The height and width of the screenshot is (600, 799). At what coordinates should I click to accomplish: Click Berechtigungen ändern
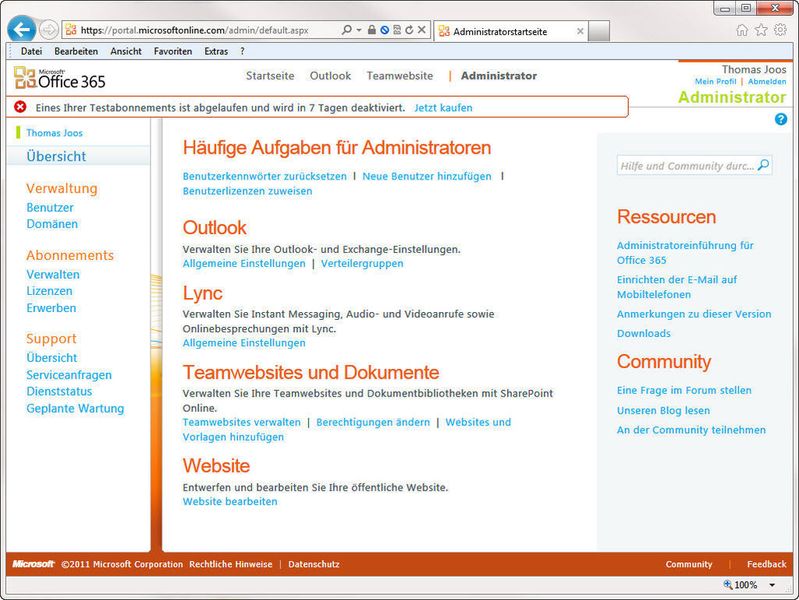point(373,423)
